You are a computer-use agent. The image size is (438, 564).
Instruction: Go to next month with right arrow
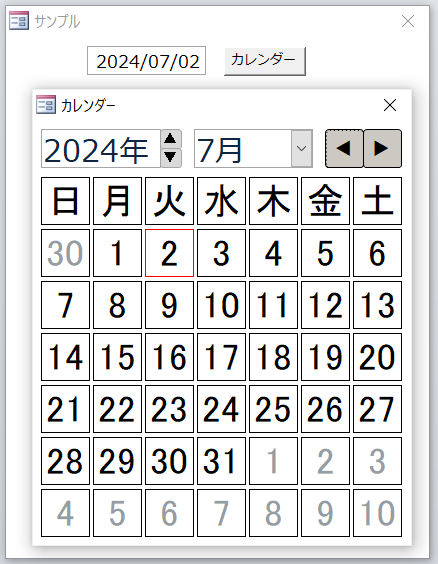point(383,149)
